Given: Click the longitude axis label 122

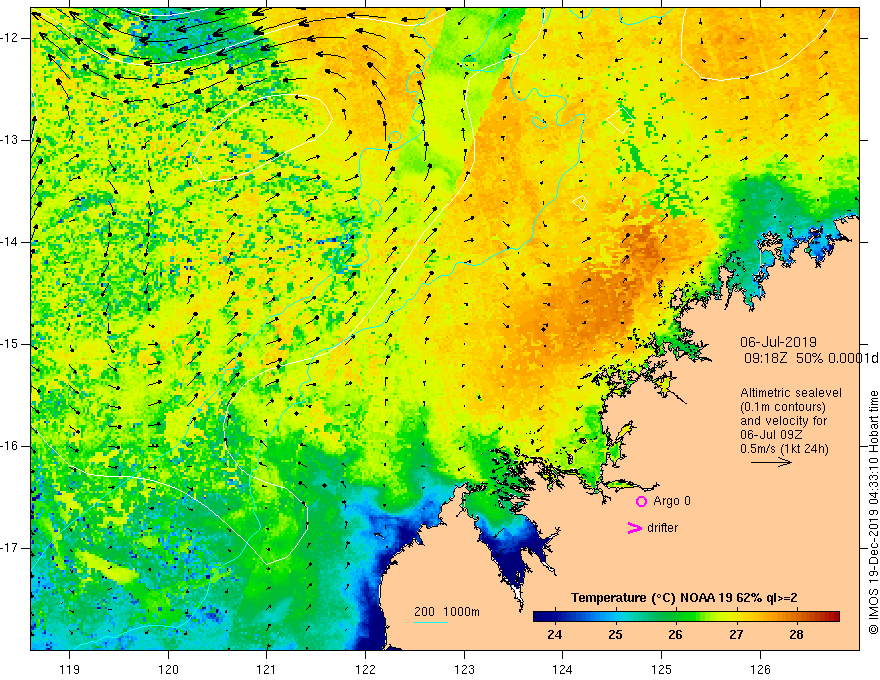Looking at the screenshot, I should [x=365, y=669].
